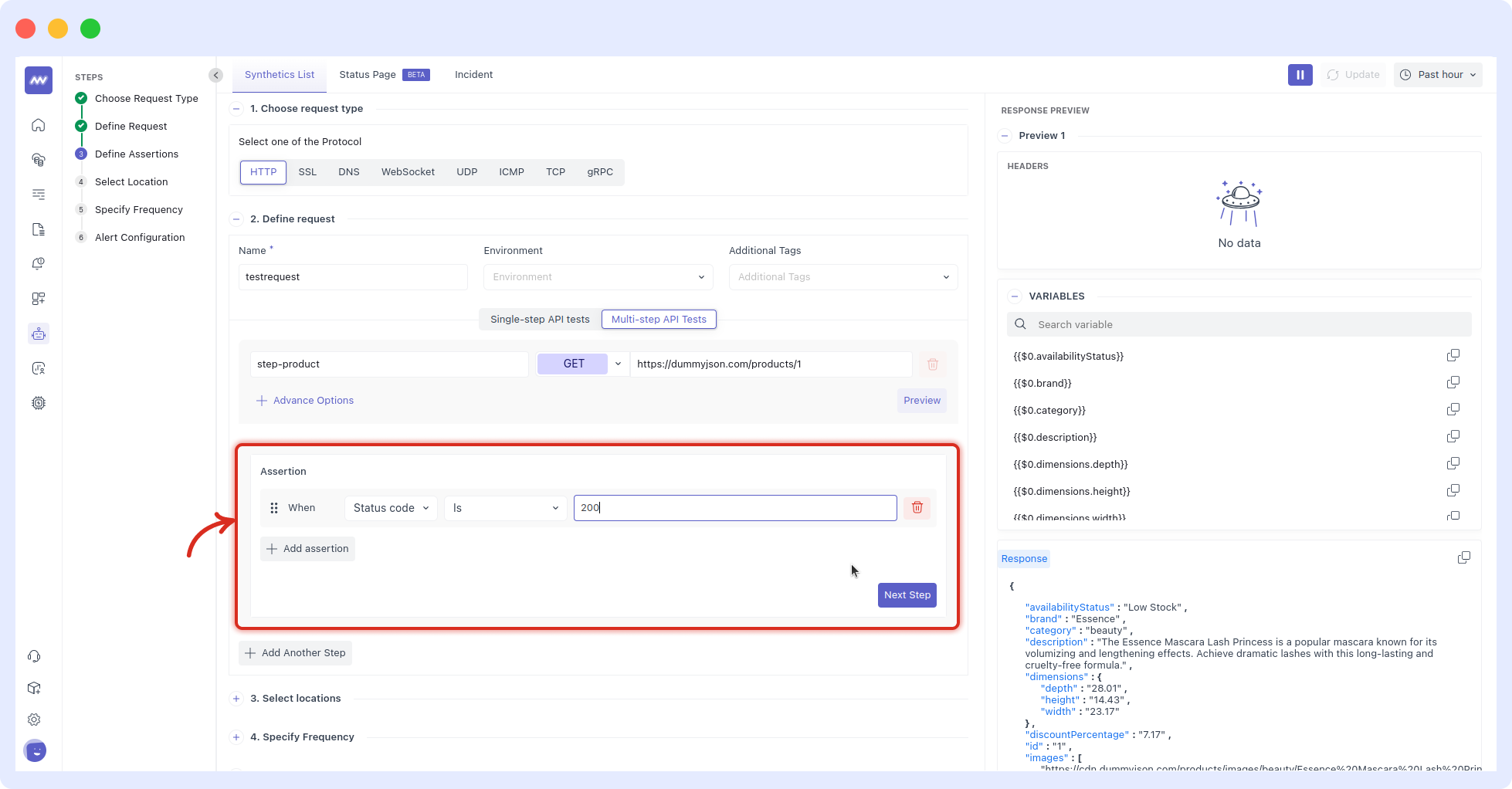Click Add Another Step
1512x789 pixels.
[295, 652]
